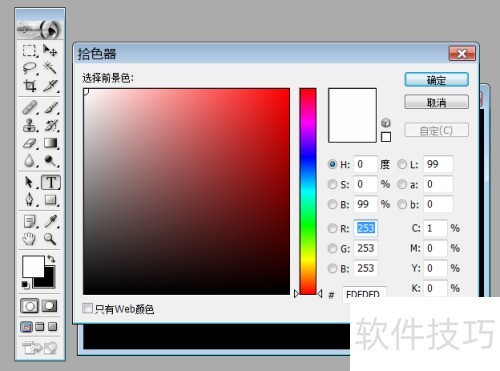Focus the H degrees input field
This screenshot has height=371, width=500.
pos(365,164)
